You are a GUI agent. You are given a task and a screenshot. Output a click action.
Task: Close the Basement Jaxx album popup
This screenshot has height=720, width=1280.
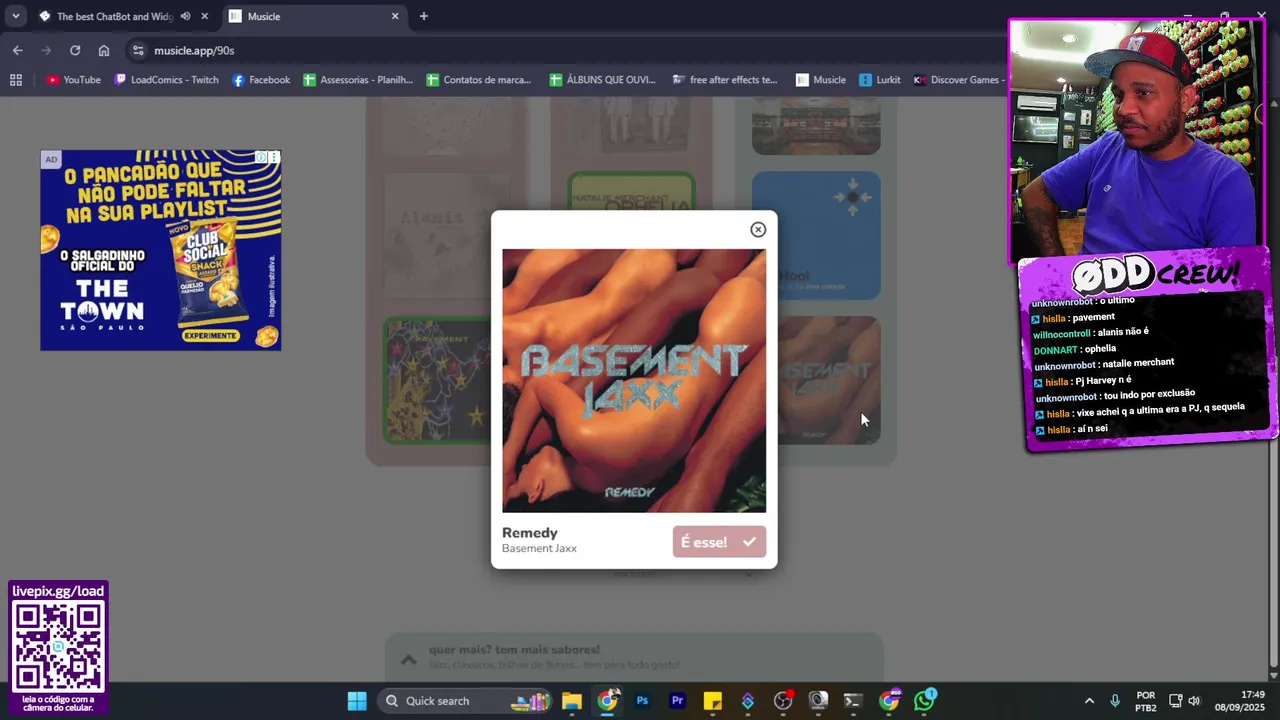758,230
